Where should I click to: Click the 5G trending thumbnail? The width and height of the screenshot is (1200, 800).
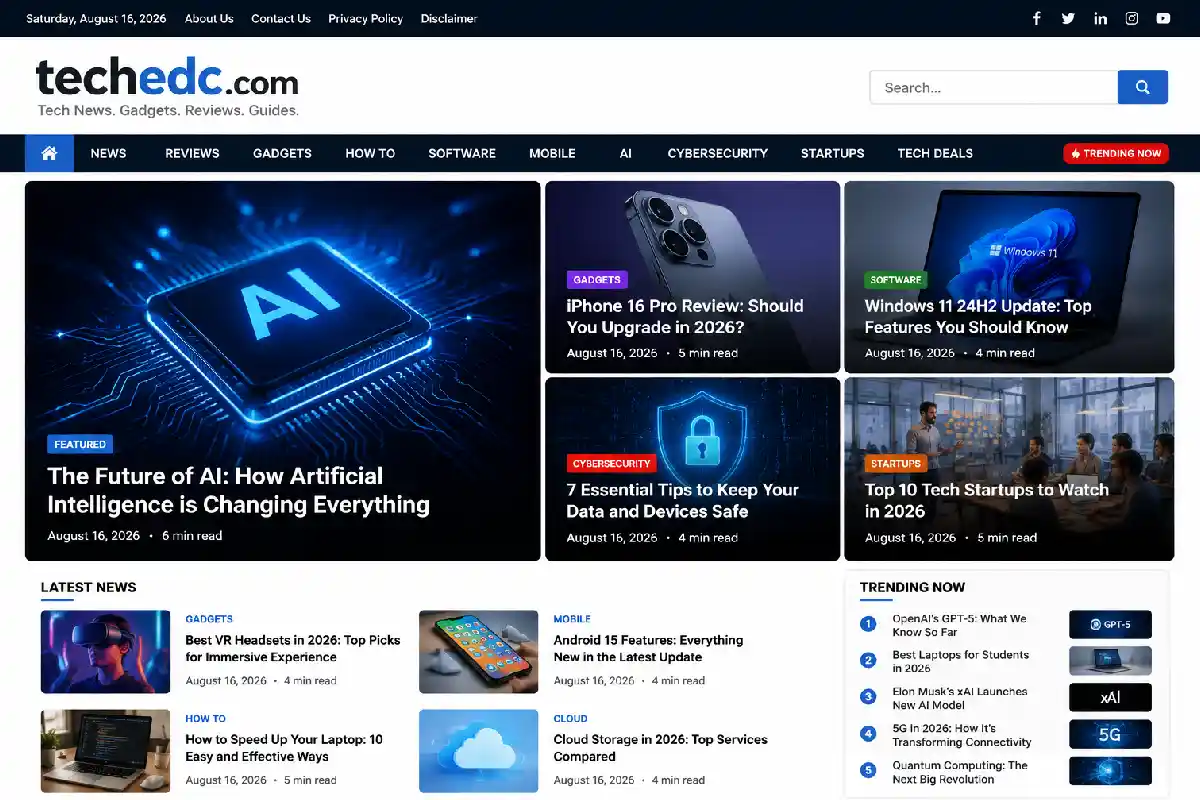click(x=1110, y=735)
